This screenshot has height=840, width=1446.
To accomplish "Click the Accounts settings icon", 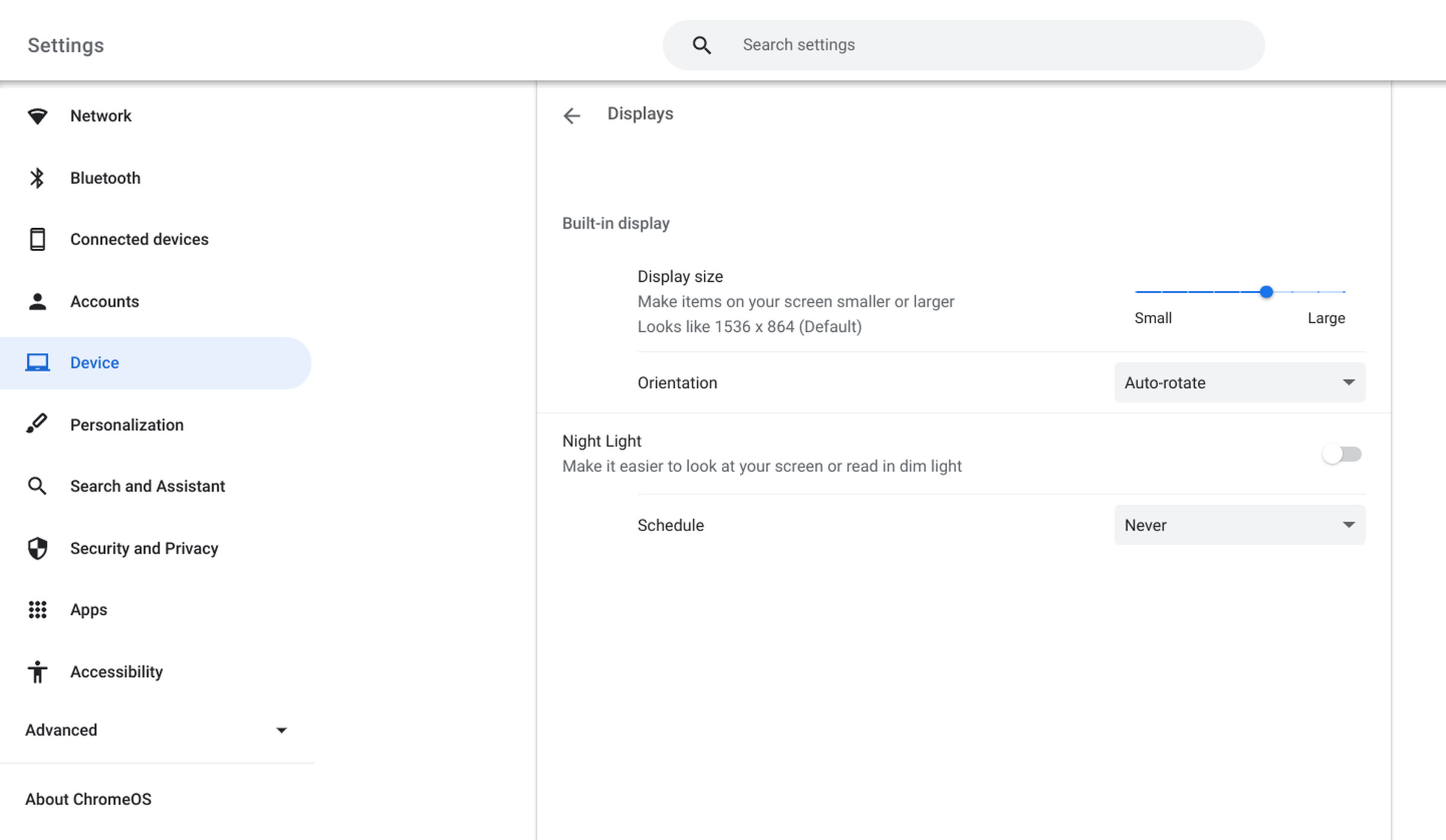I will [x=37, y=301].
